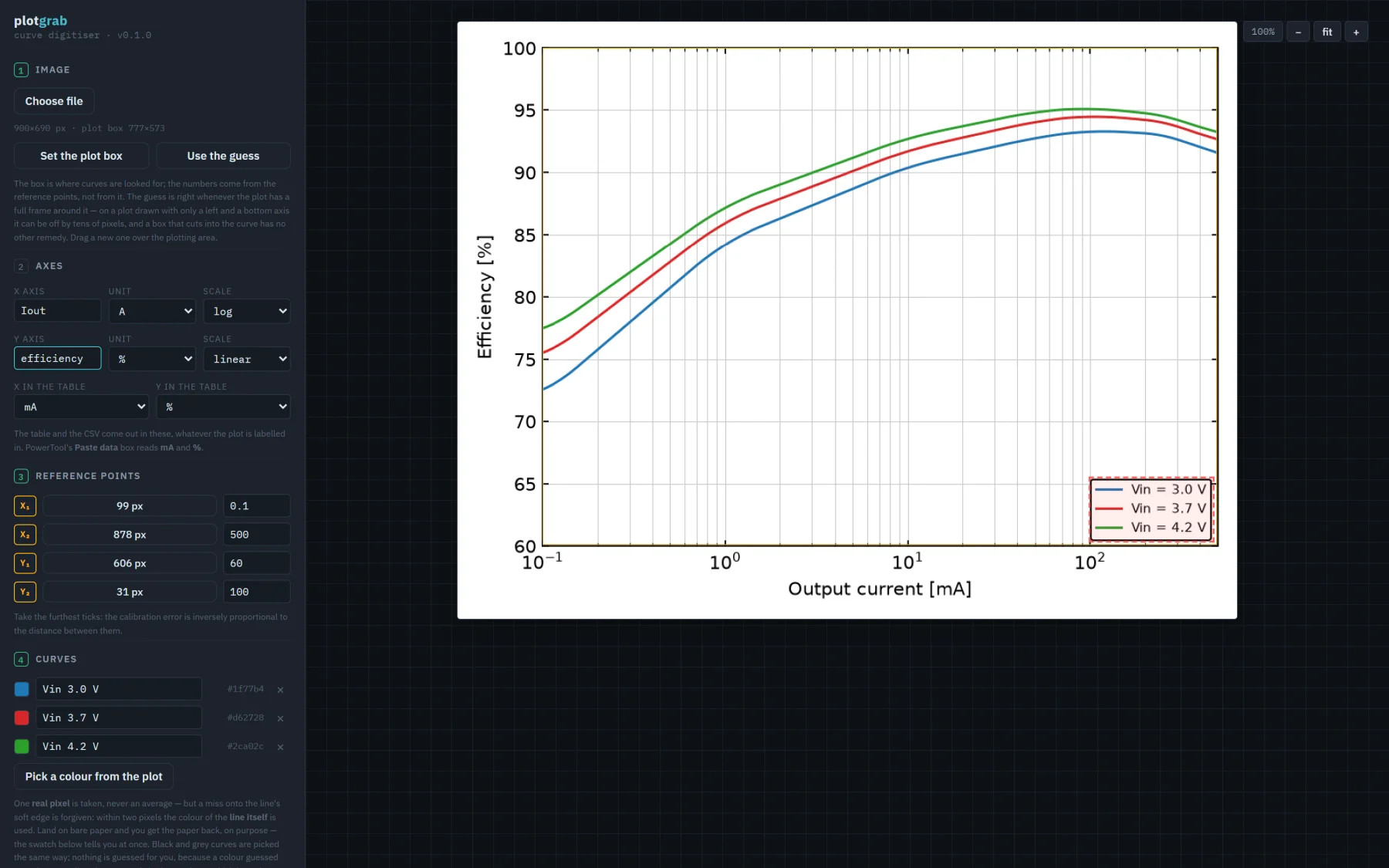Click Pick a colour from the plot
Viewport: 1389px width, 868px height.
(93, 776)
